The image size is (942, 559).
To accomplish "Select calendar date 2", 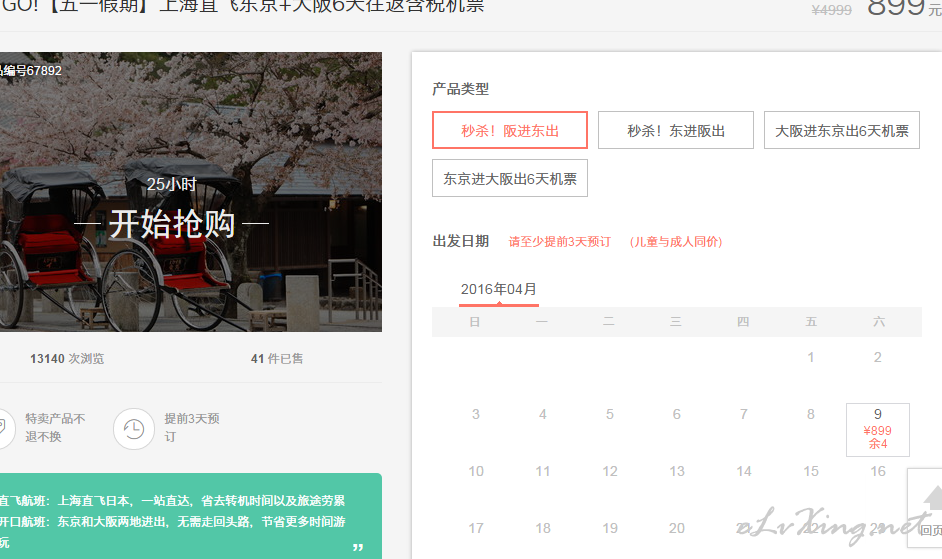I will (878, 358).
